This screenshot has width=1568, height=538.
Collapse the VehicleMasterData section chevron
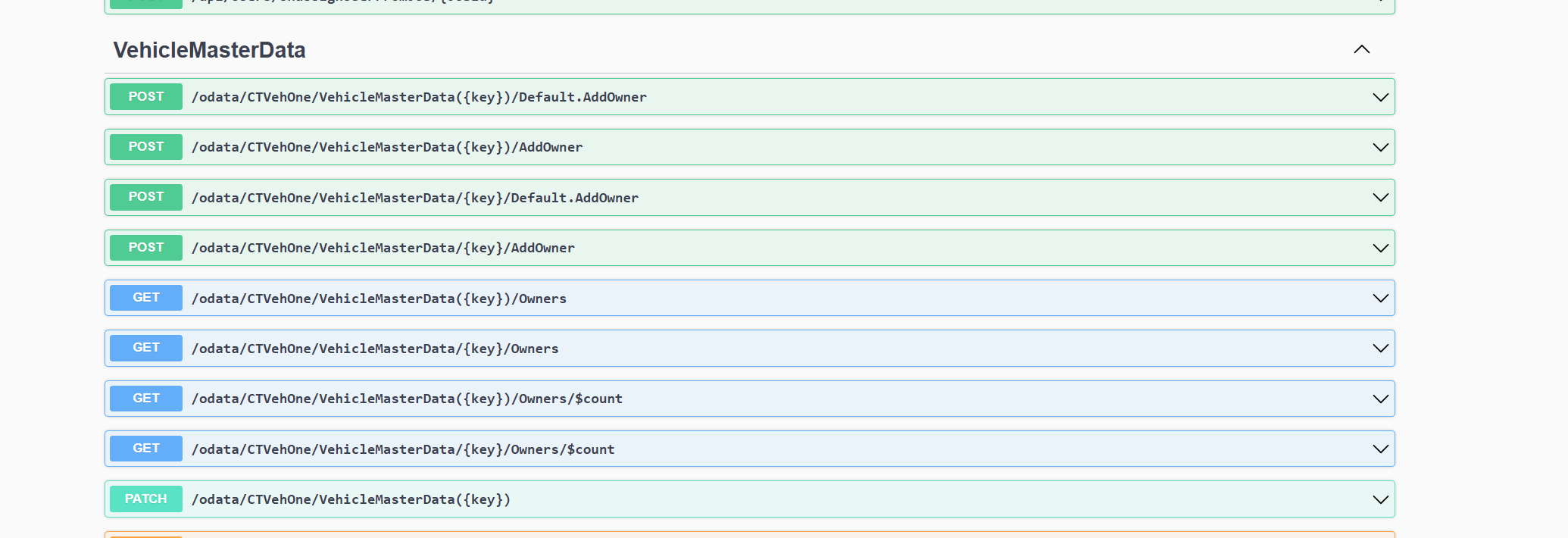click(x=1361, y=49)
